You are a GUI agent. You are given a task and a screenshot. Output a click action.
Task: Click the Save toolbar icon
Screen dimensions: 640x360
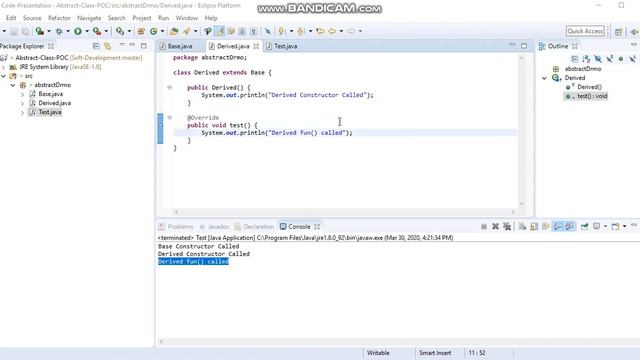click(14, 31)
